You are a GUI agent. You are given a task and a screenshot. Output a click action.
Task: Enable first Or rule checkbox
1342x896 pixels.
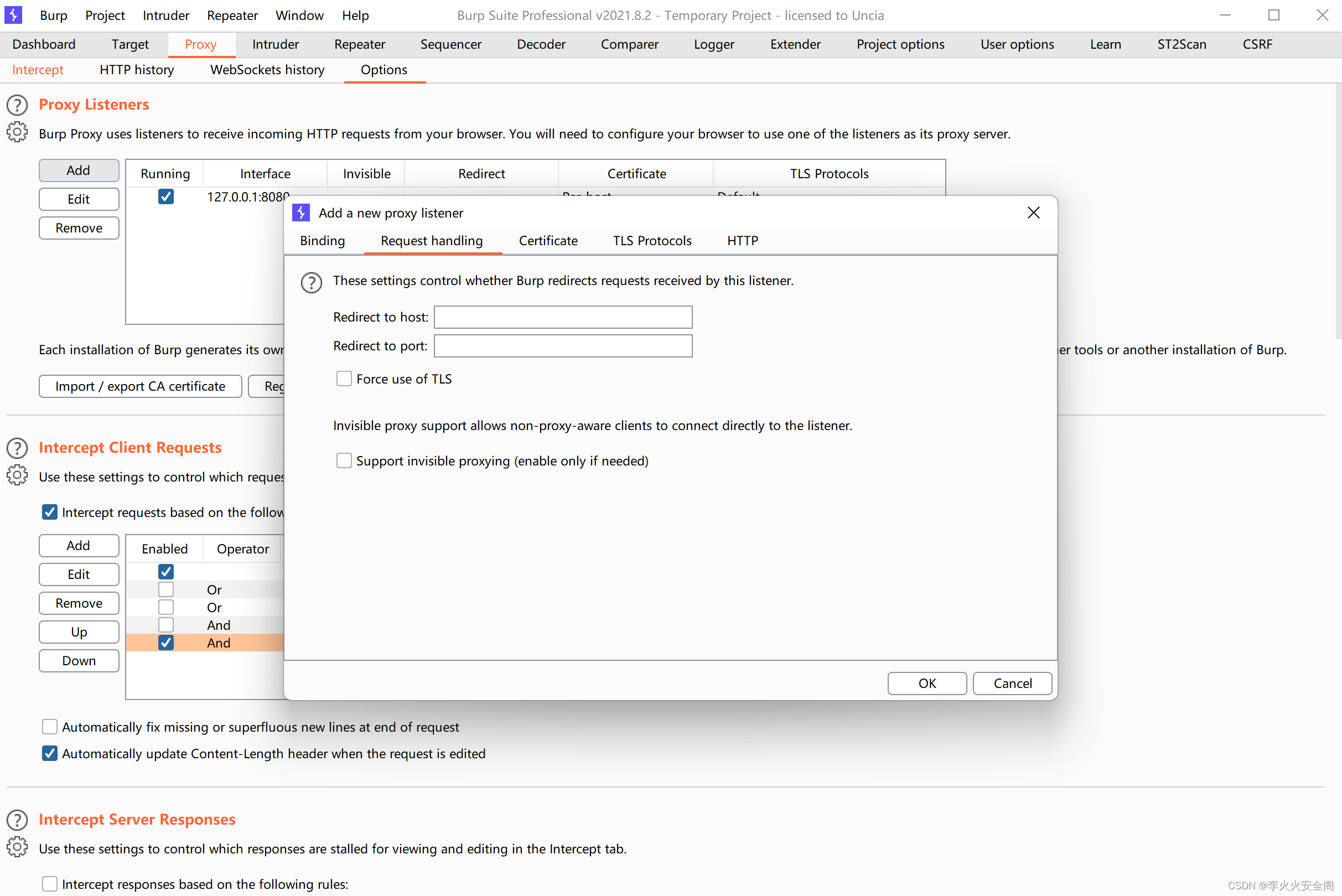165,590
